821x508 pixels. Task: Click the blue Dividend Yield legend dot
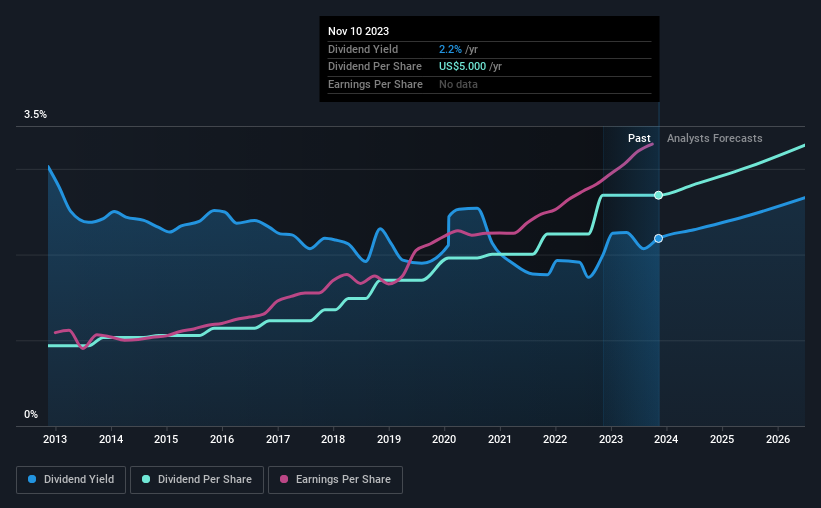(x=32, y=479)
